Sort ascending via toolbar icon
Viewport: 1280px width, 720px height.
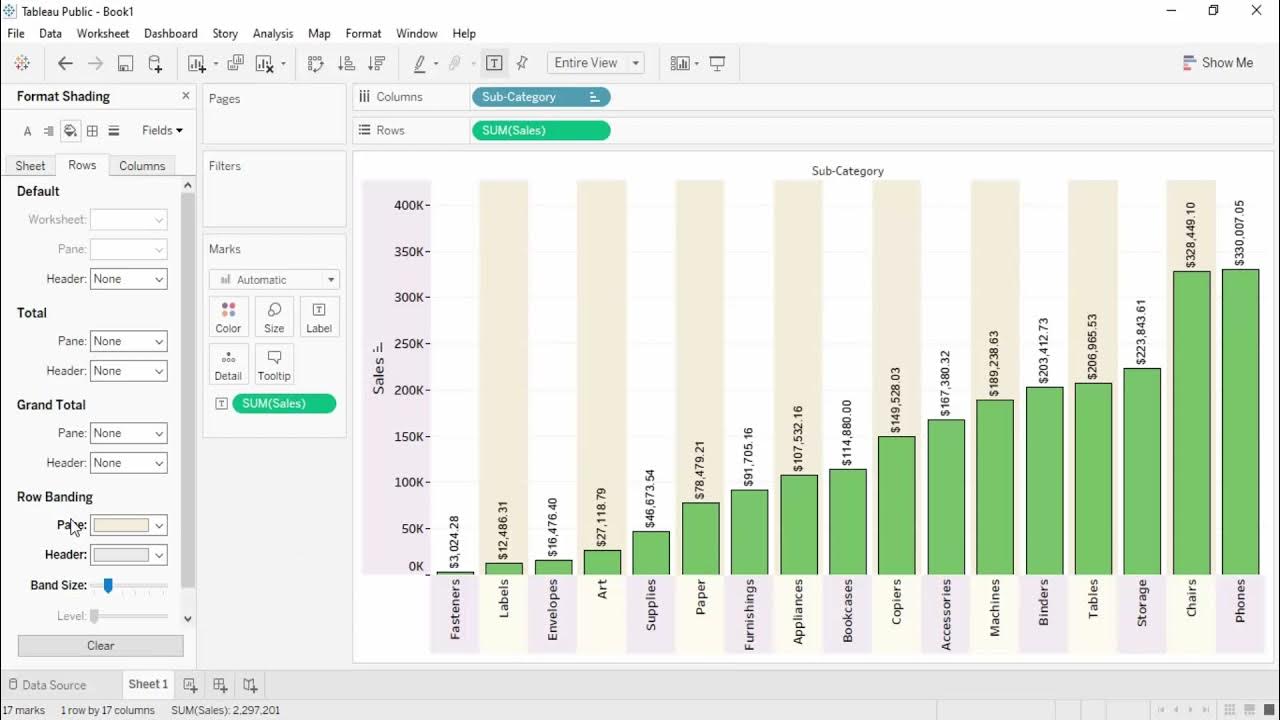[x=346, y=63]
